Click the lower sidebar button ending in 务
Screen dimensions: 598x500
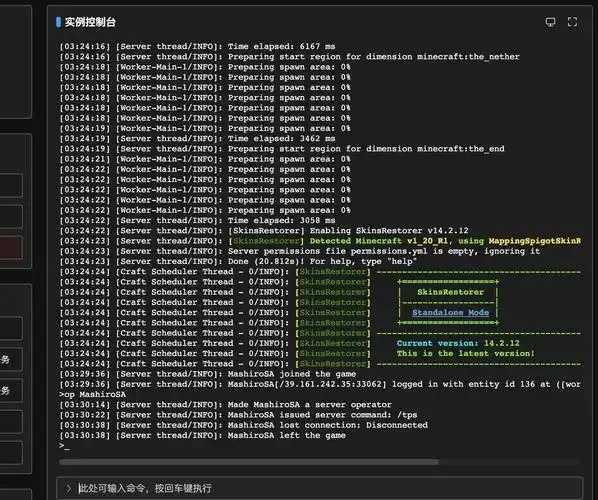pyautogui.click(x=11, y=391)
